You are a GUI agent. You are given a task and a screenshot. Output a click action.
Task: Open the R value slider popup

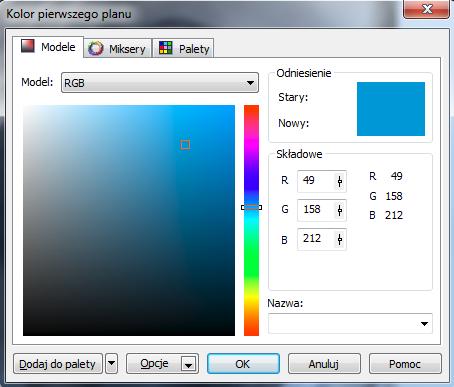pyautogui.click(x=340, y=181)
